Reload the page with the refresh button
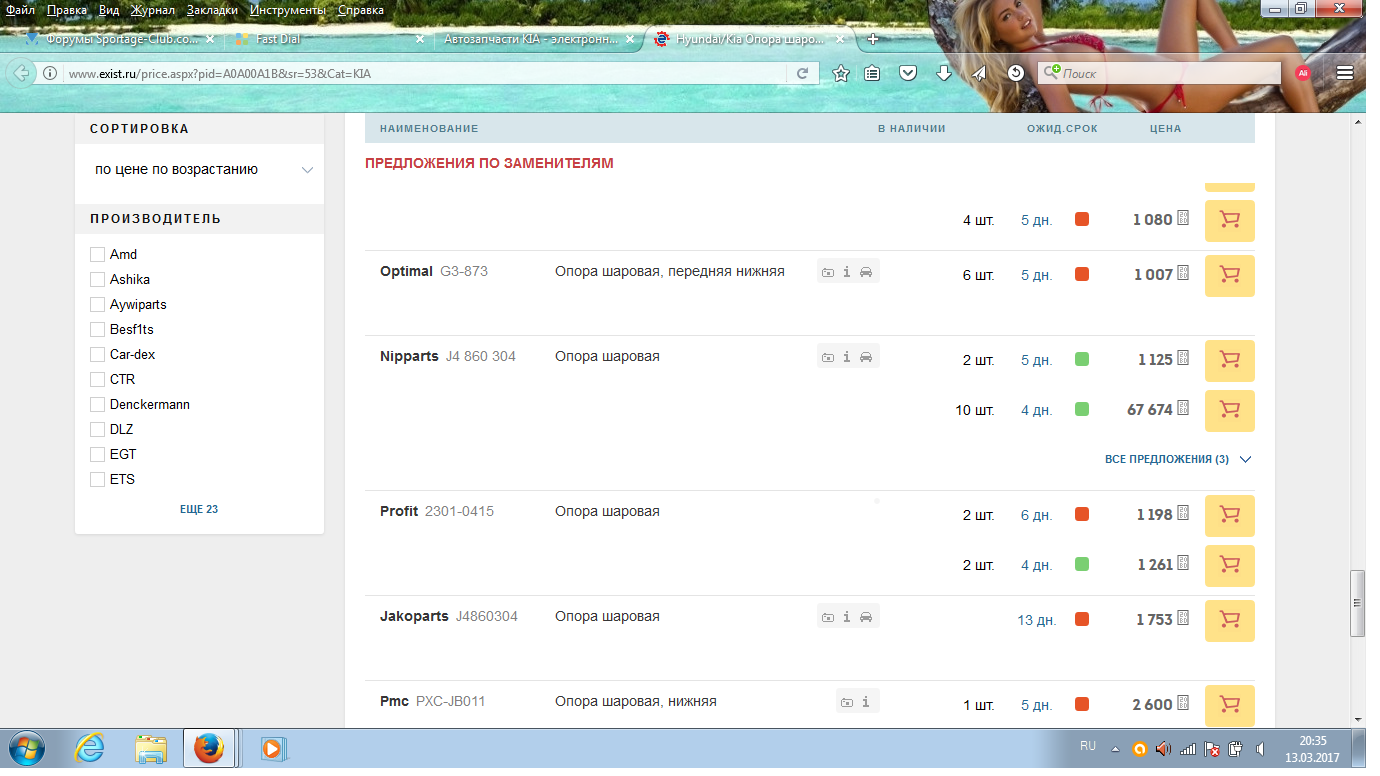Screen dimensions: 1380x776 click(x=802, y=73)
